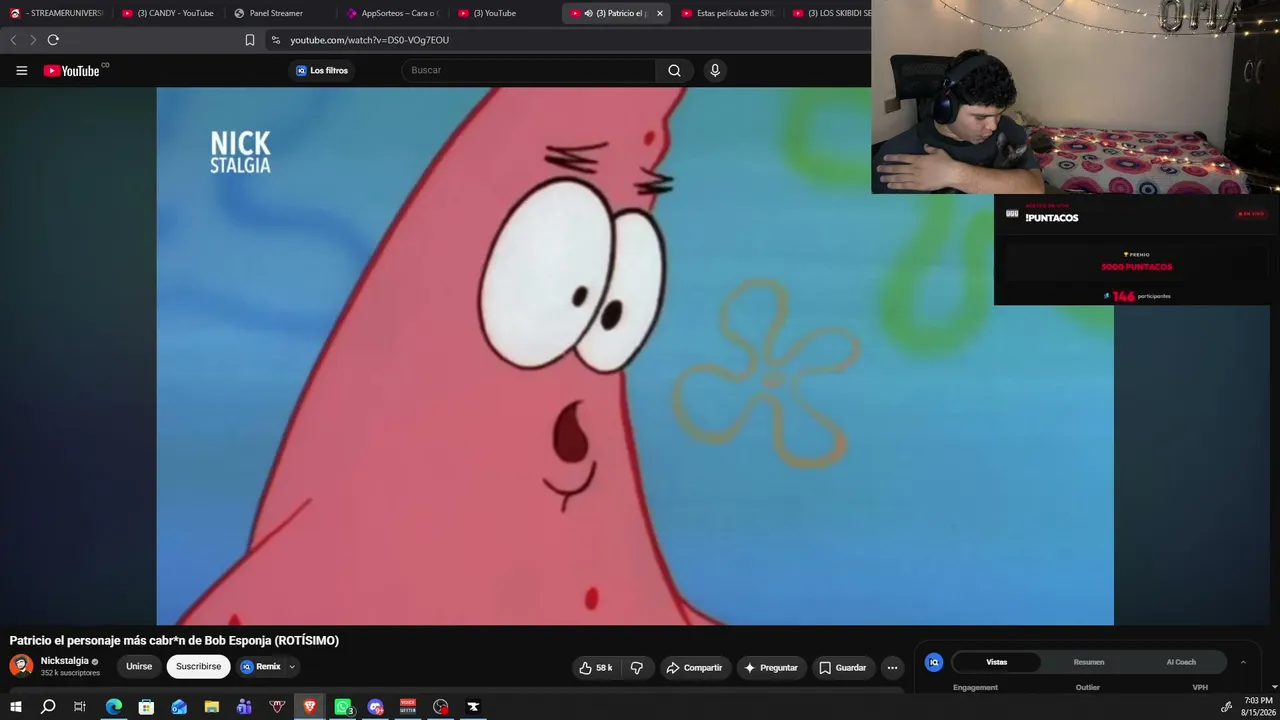Open WhatsApp from the taskbar
The width and height of the screenshot is (1280, 720).
coord(343,707)
